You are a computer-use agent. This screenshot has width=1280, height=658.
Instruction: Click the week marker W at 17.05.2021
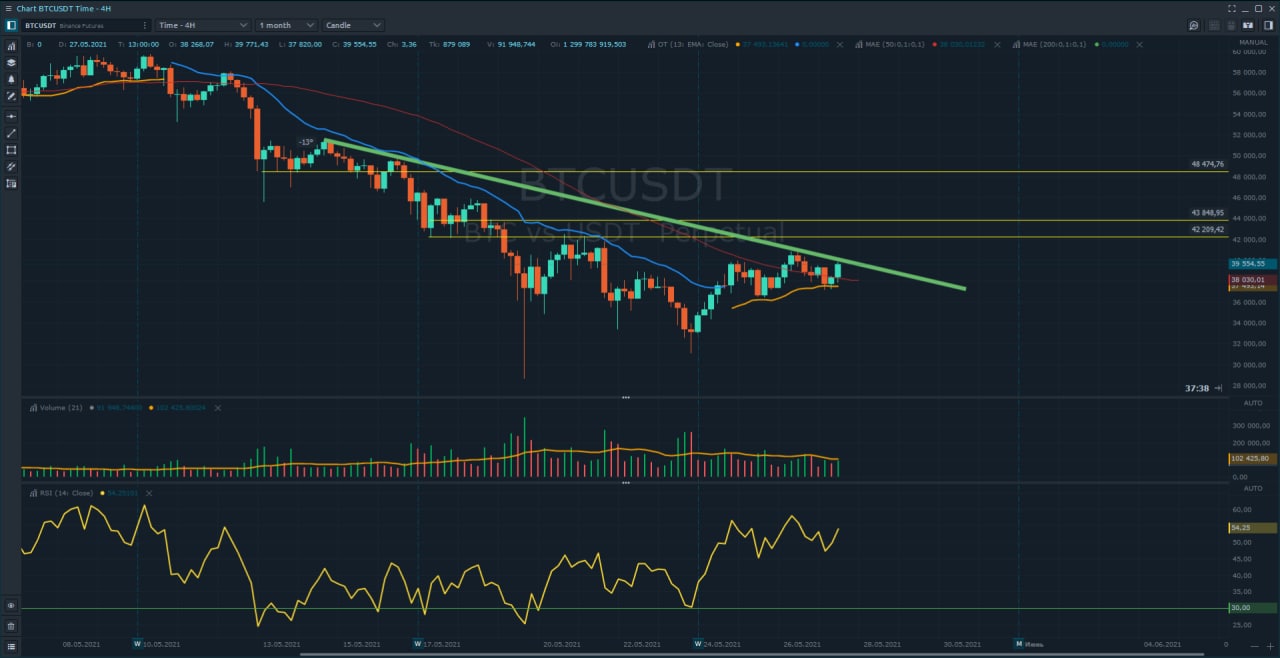tap(418, 644)
